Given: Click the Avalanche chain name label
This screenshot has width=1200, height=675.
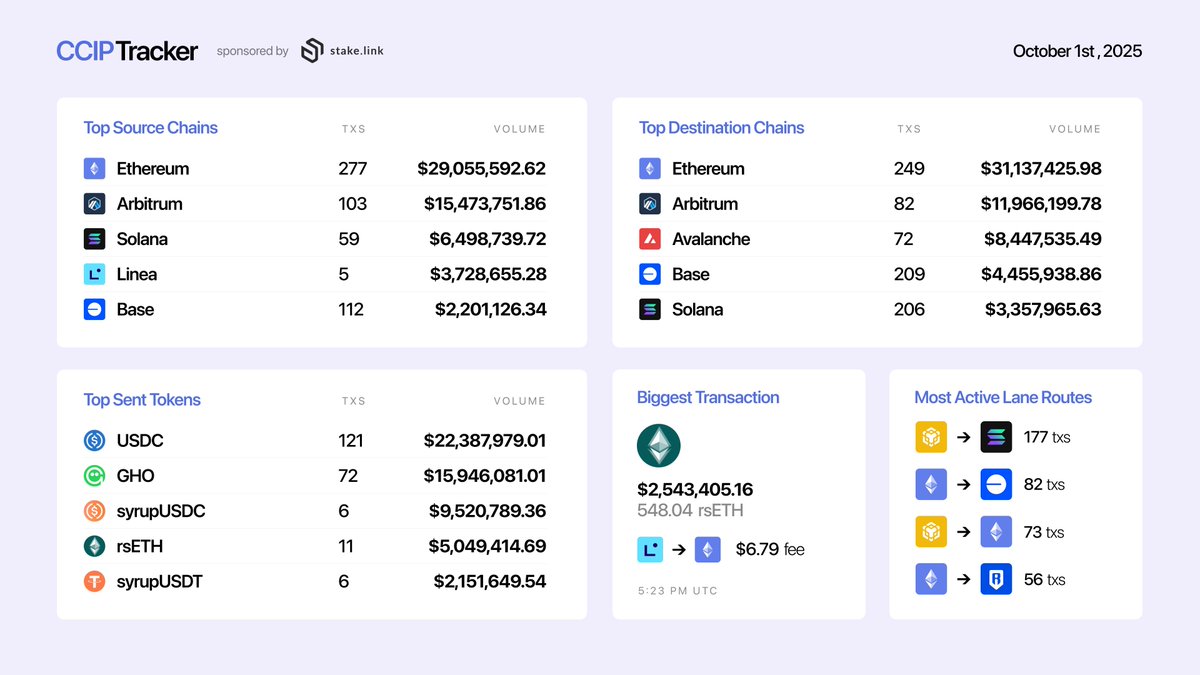Looking at the screenshot, I should point(711,239).
